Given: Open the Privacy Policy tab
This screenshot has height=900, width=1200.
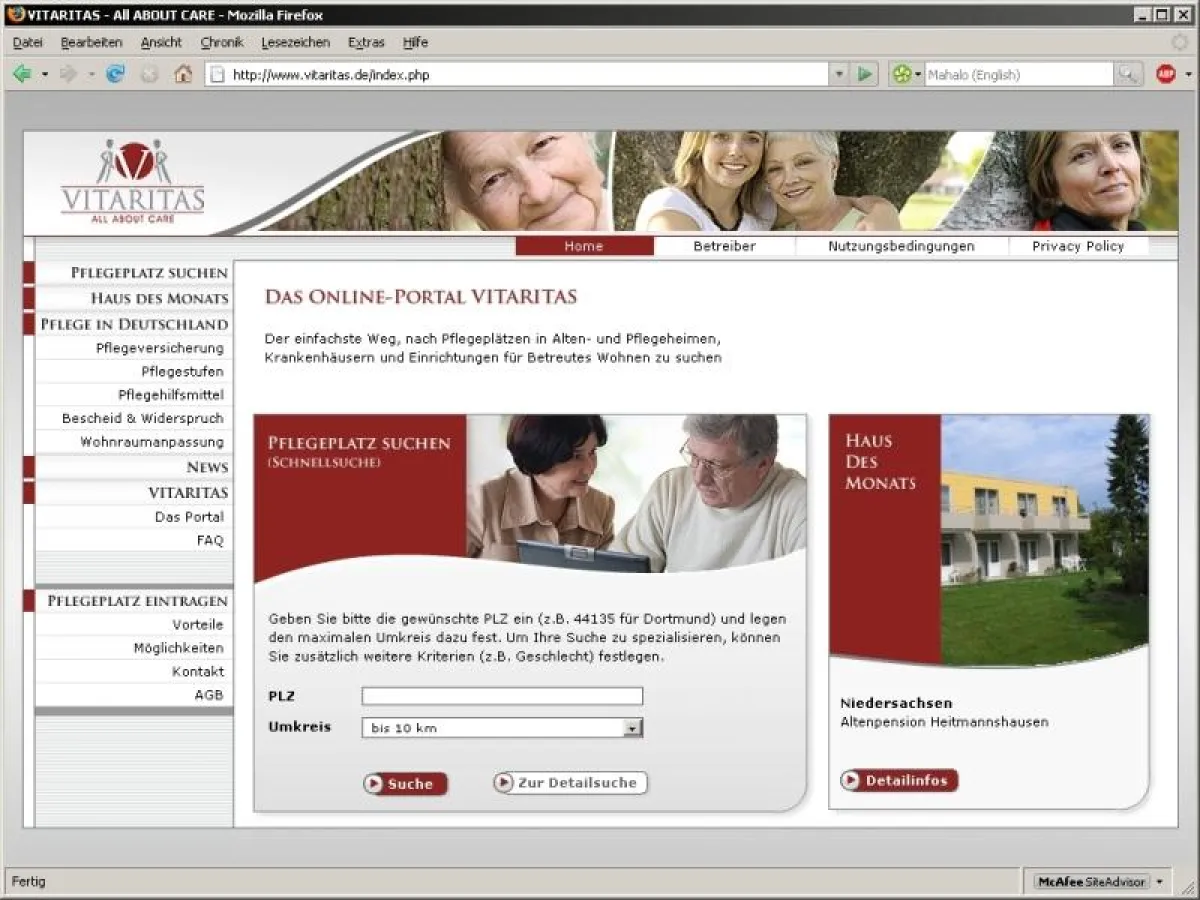Looking at the screenshot, I should tap(1077, 245).
